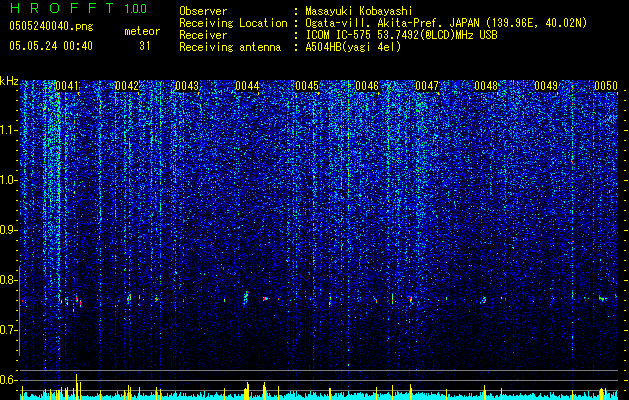Click the tallest yellow intensity spike near 0041
629x400 pixels.
pos(77,386)
